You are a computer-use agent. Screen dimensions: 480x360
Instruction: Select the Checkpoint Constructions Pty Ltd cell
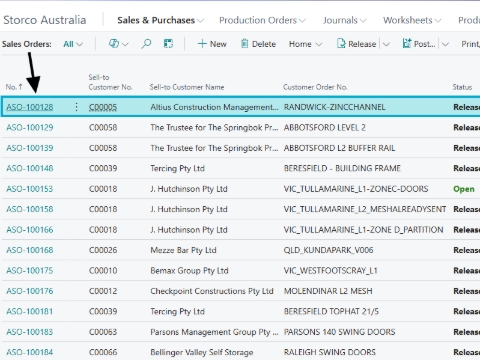(212, 291)
